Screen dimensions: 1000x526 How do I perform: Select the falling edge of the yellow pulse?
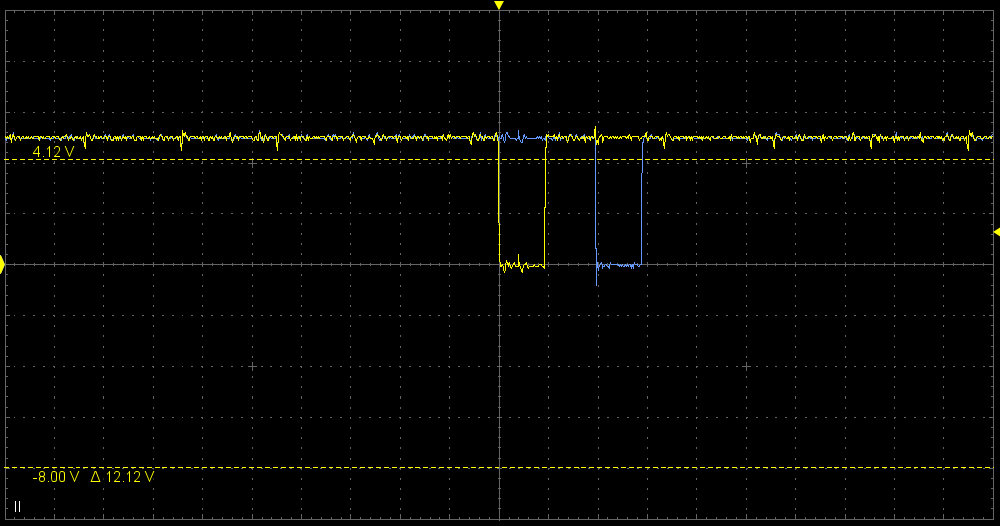coord(499,200)
